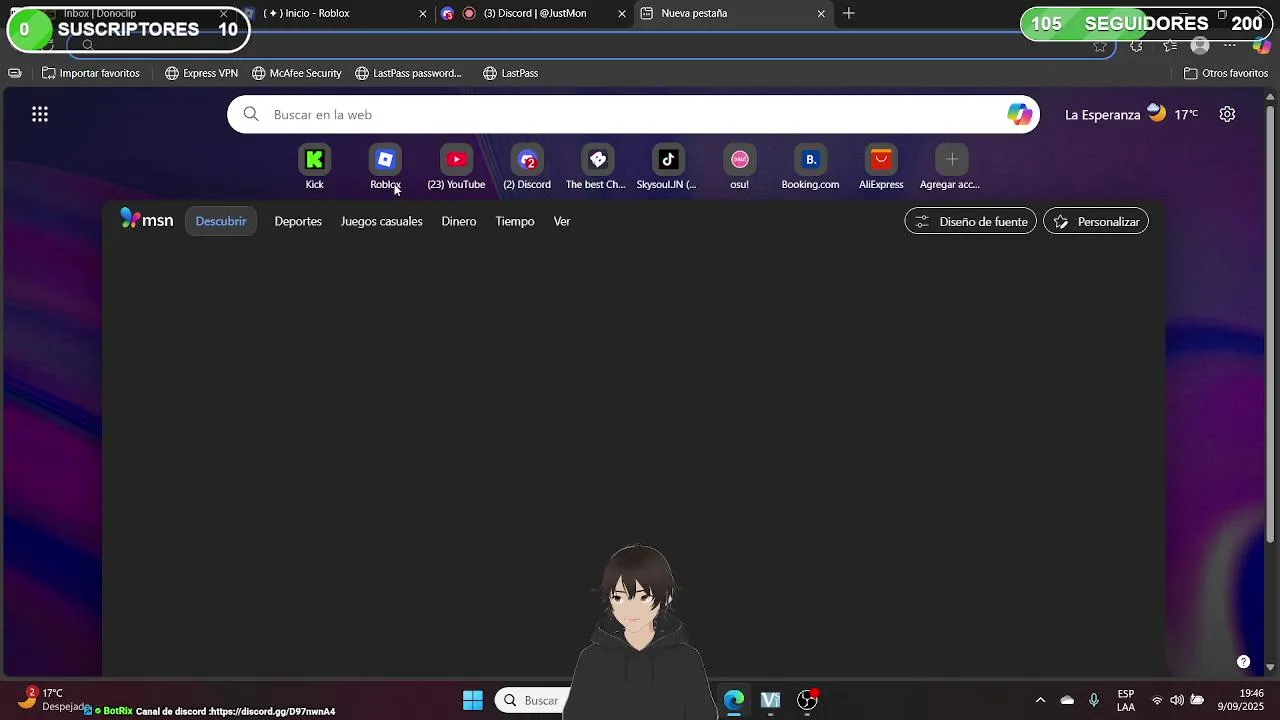Open page settings gear icon
The image size is (1280, 720).
click(x=1227, y=114)
